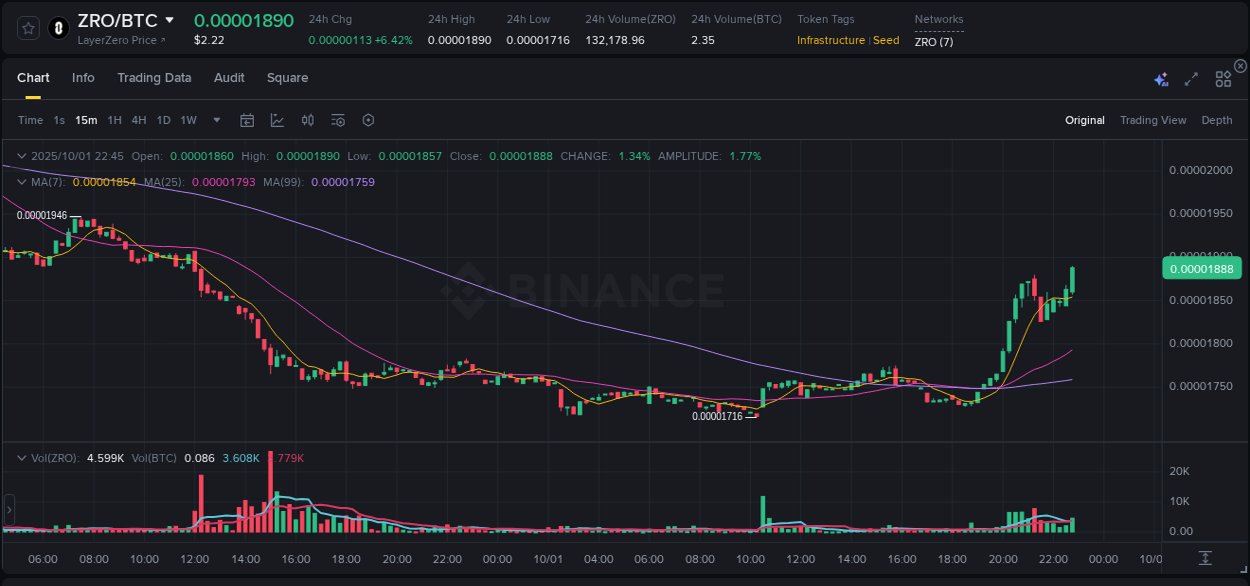Collapse the Vol(ZRO) volume pane chevron
The image size is (1250, 586).
(x=22, y=458)
